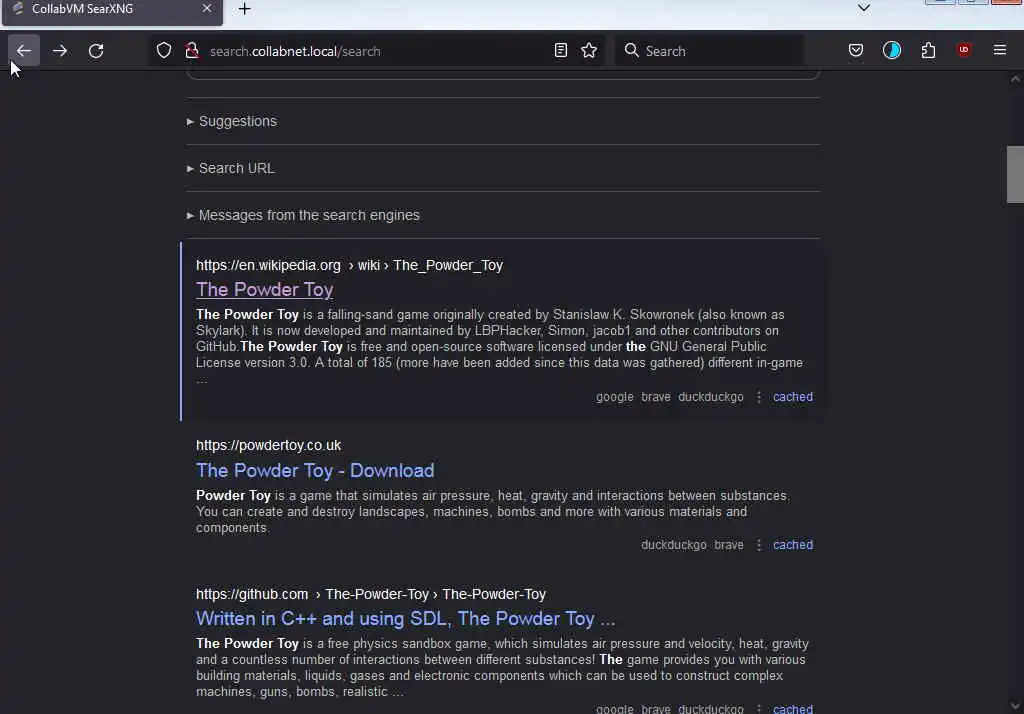Open three-dot menu on powdertoy.co.uk result
This screenshot has height=714, width=1024.
pos(758,545)
